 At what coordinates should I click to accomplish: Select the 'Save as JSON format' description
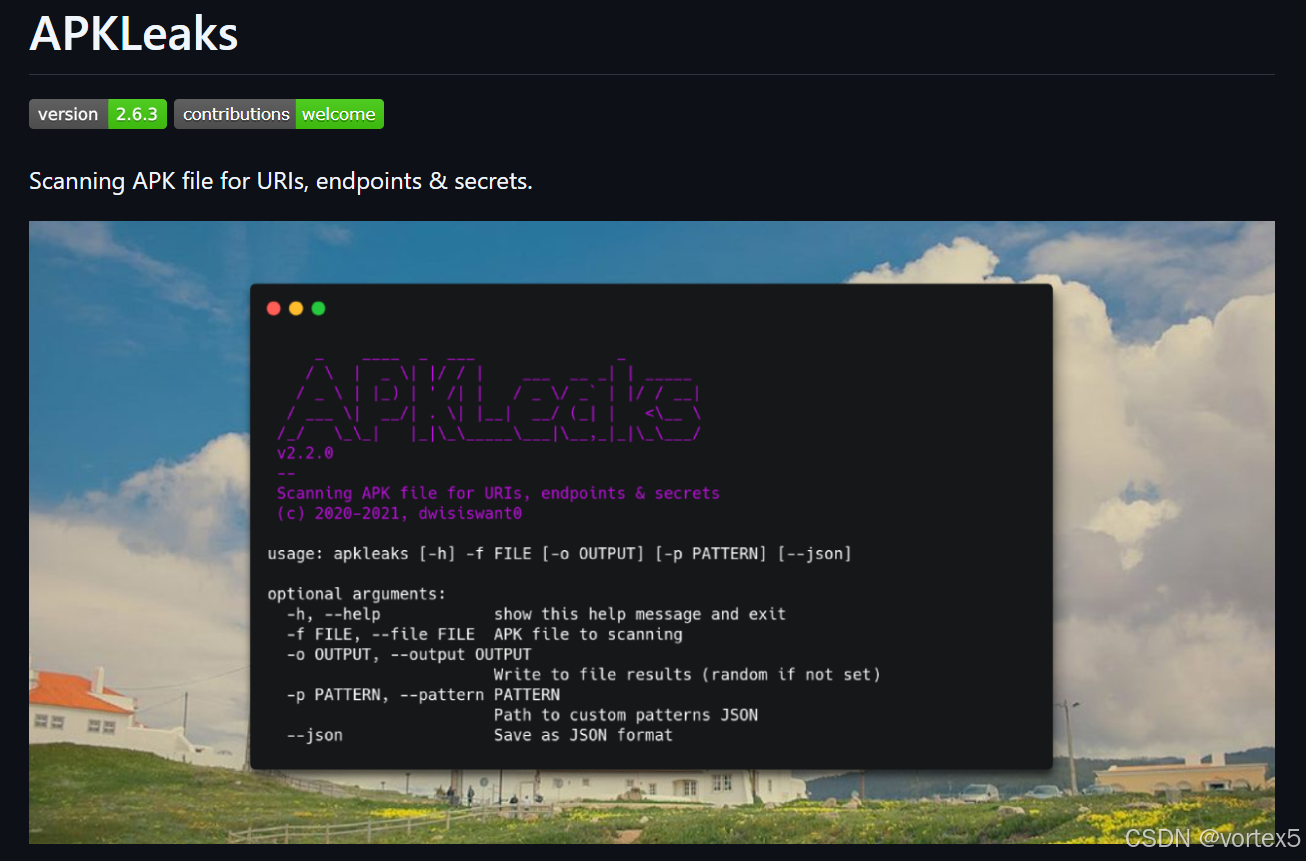[x=583, y=735]
